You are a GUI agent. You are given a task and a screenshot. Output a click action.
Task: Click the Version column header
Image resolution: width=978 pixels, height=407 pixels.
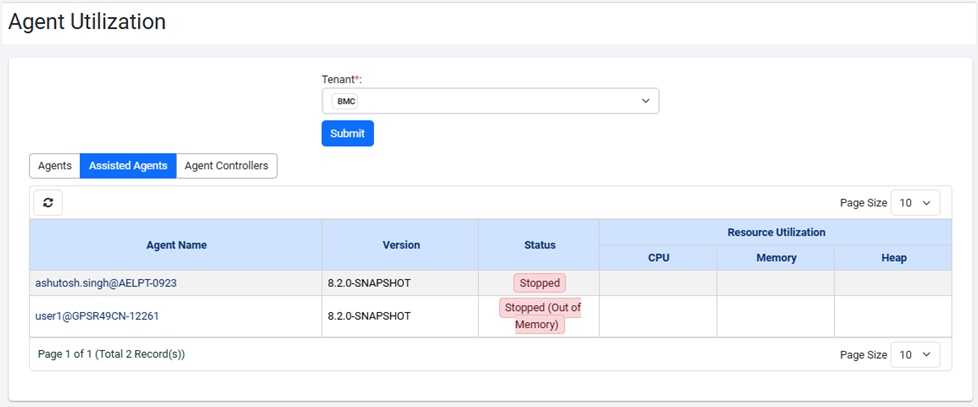click(x=401, y=245)
